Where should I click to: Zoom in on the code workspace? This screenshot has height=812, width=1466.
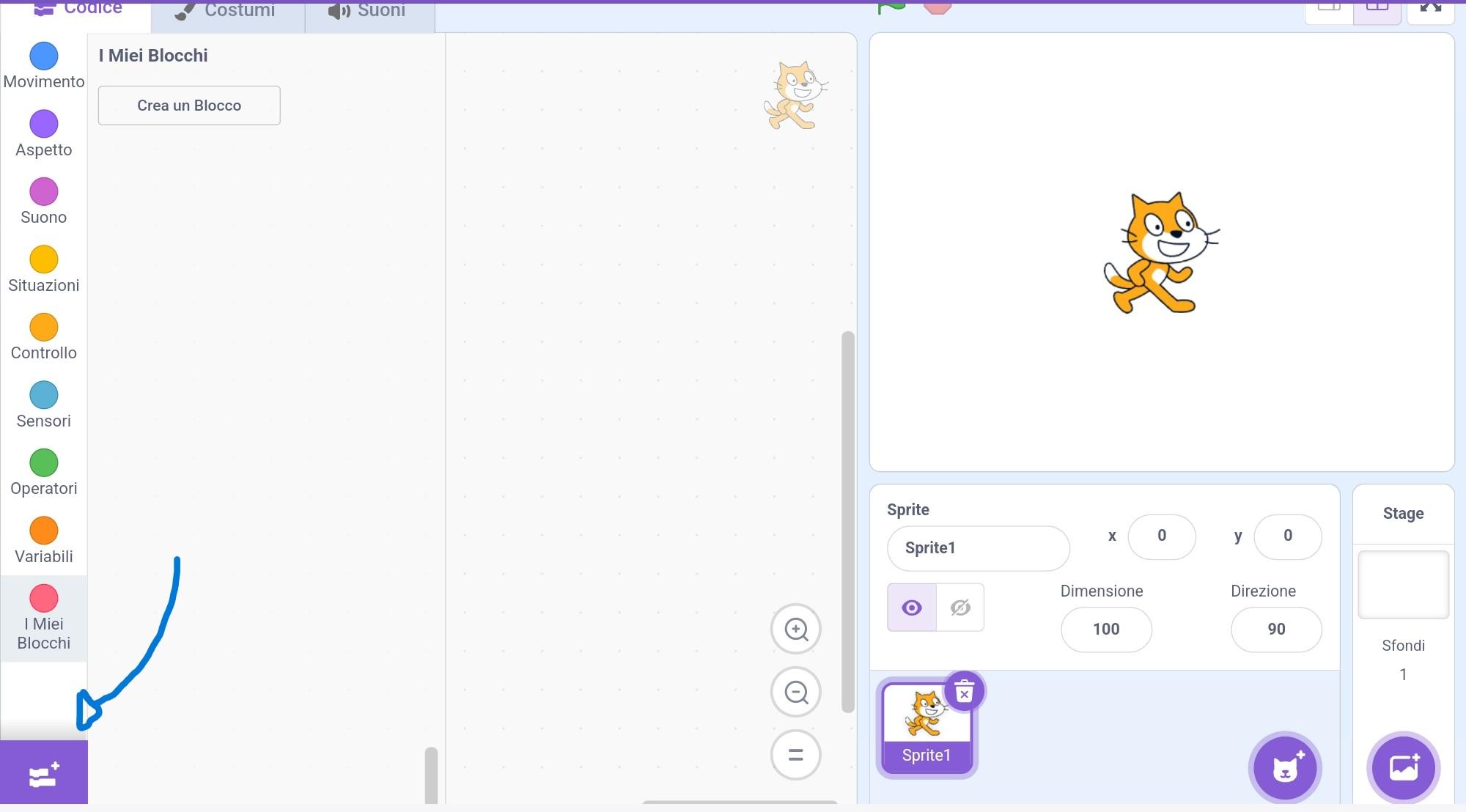click(x=796, y=629)
